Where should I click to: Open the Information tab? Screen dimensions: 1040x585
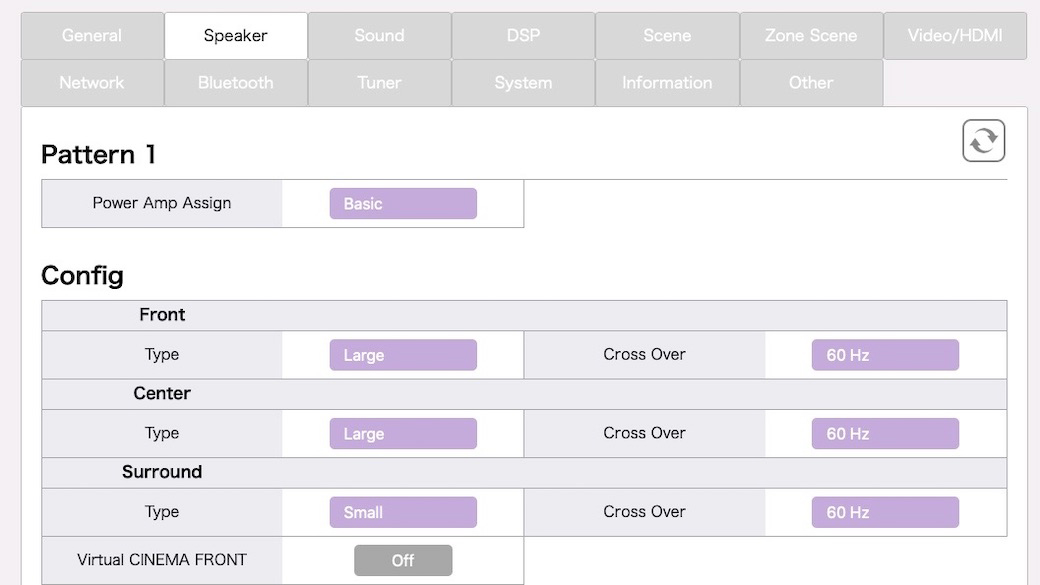tap(667, 83)
